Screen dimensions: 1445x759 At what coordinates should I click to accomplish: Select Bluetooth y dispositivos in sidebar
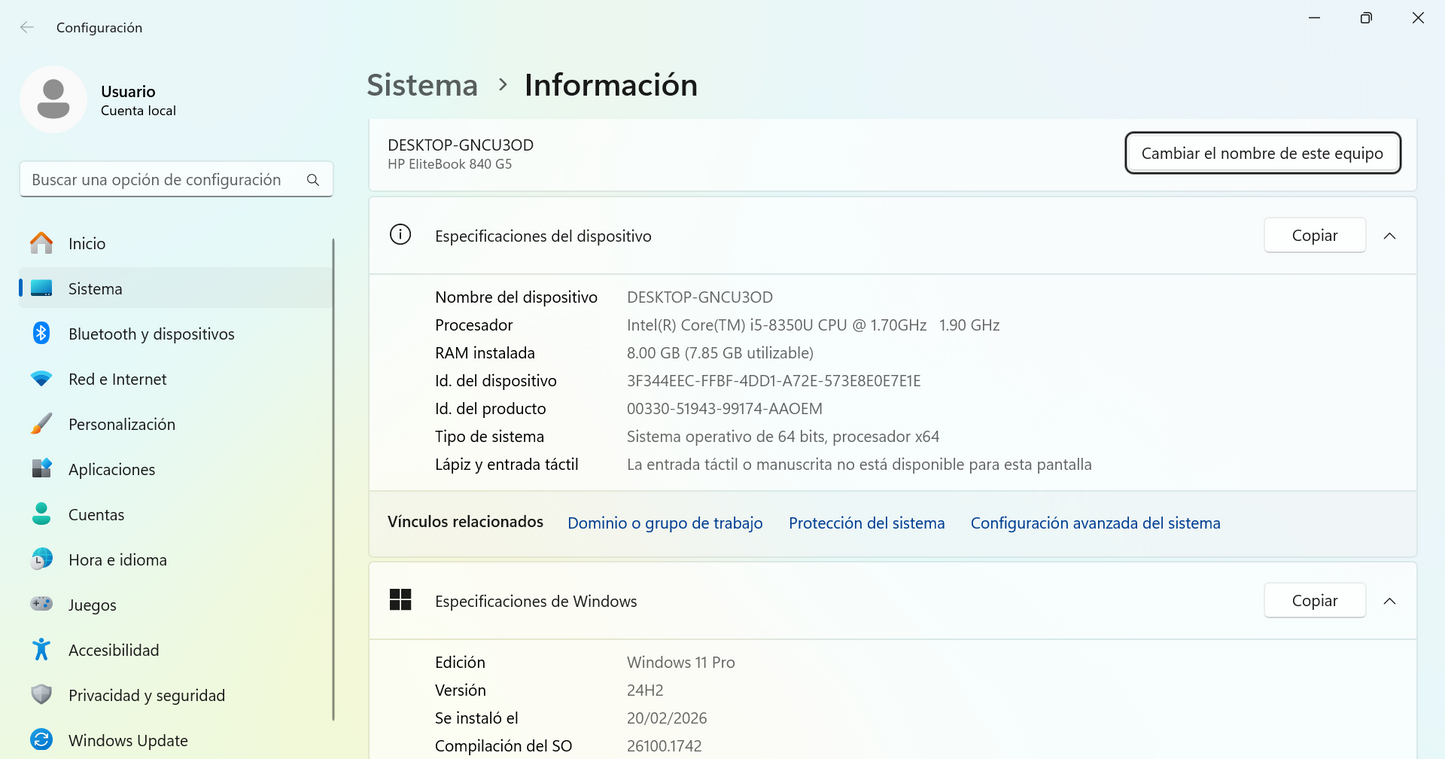[176, 334]
